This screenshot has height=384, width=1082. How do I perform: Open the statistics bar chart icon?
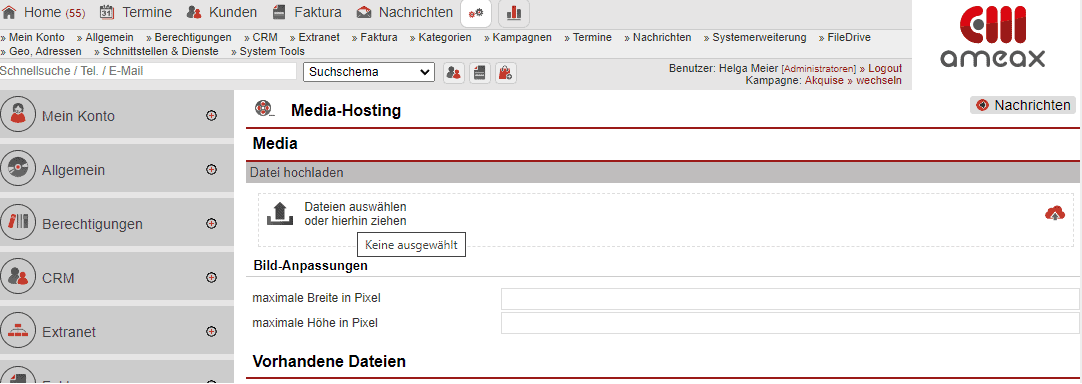coord(513,12)
